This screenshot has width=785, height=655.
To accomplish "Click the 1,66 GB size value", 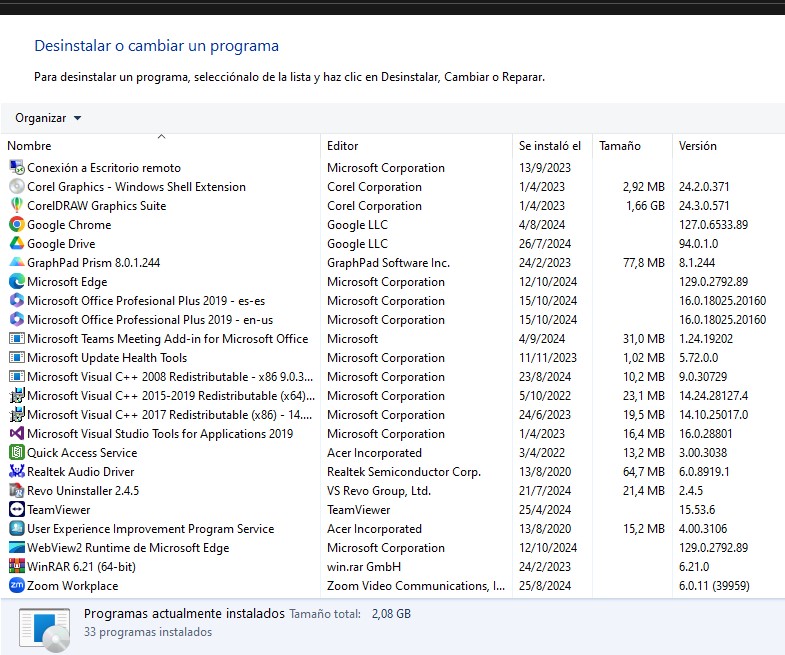I will point(645,206).
